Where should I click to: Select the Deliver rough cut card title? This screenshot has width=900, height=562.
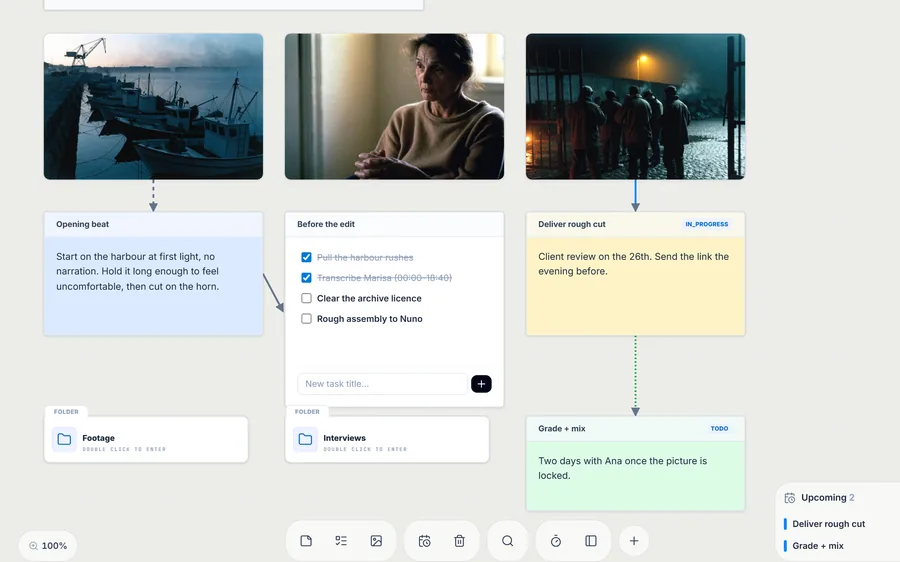point(572,224)
